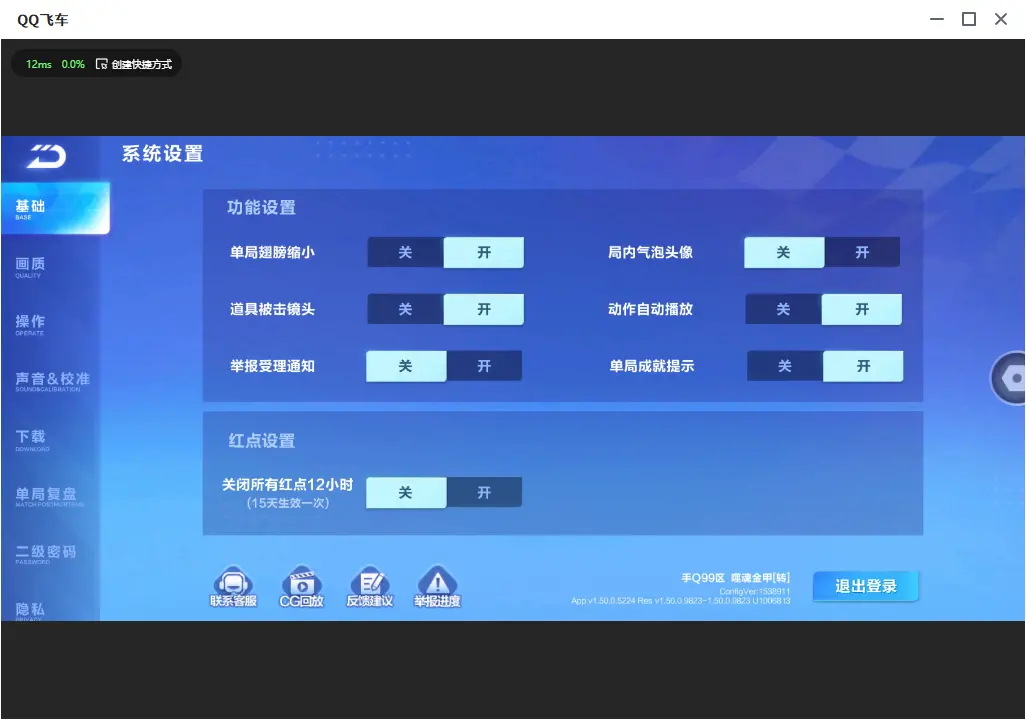Set 单局成就提示 to 开
This screenshot has width=1026, height=720.
(863, 366)
